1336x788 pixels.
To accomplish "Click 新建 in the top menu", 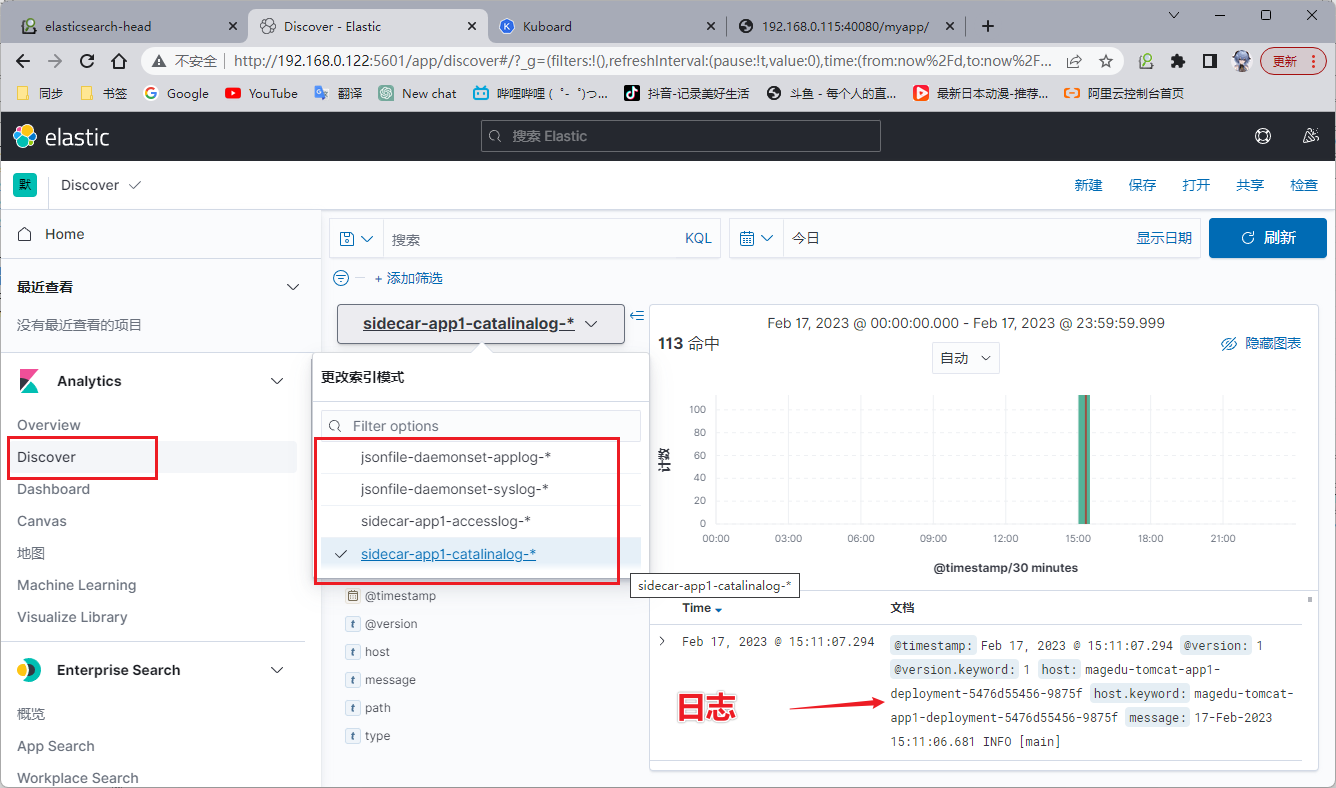I will point(1088,185).
